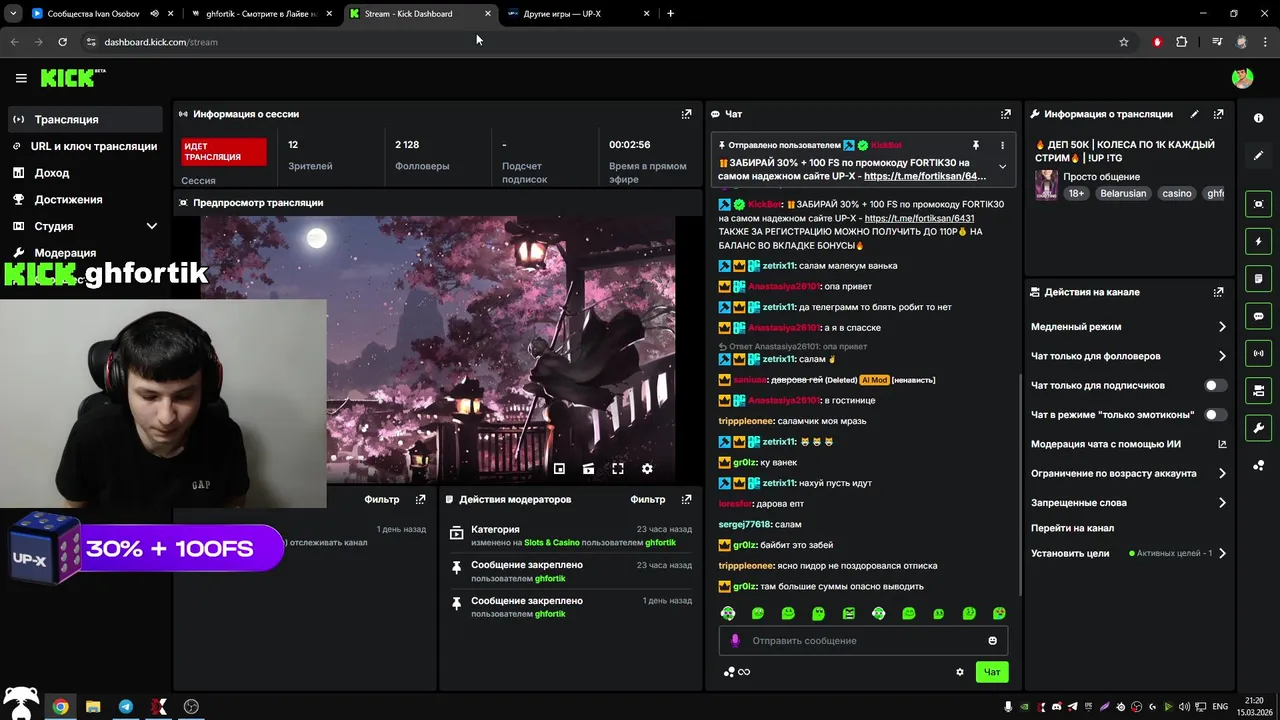Click the lightning bolt icon in the right sidebar
The width and height of the screenshot is (1280, 720).
pos(1258,241)
